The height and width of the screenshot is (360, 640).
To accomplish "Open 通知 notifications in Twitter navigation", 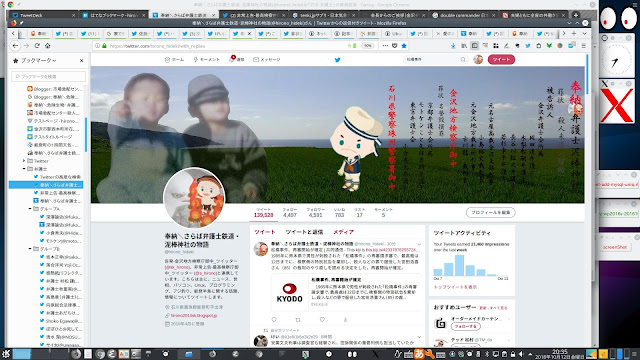I will (x=237, y=60).
